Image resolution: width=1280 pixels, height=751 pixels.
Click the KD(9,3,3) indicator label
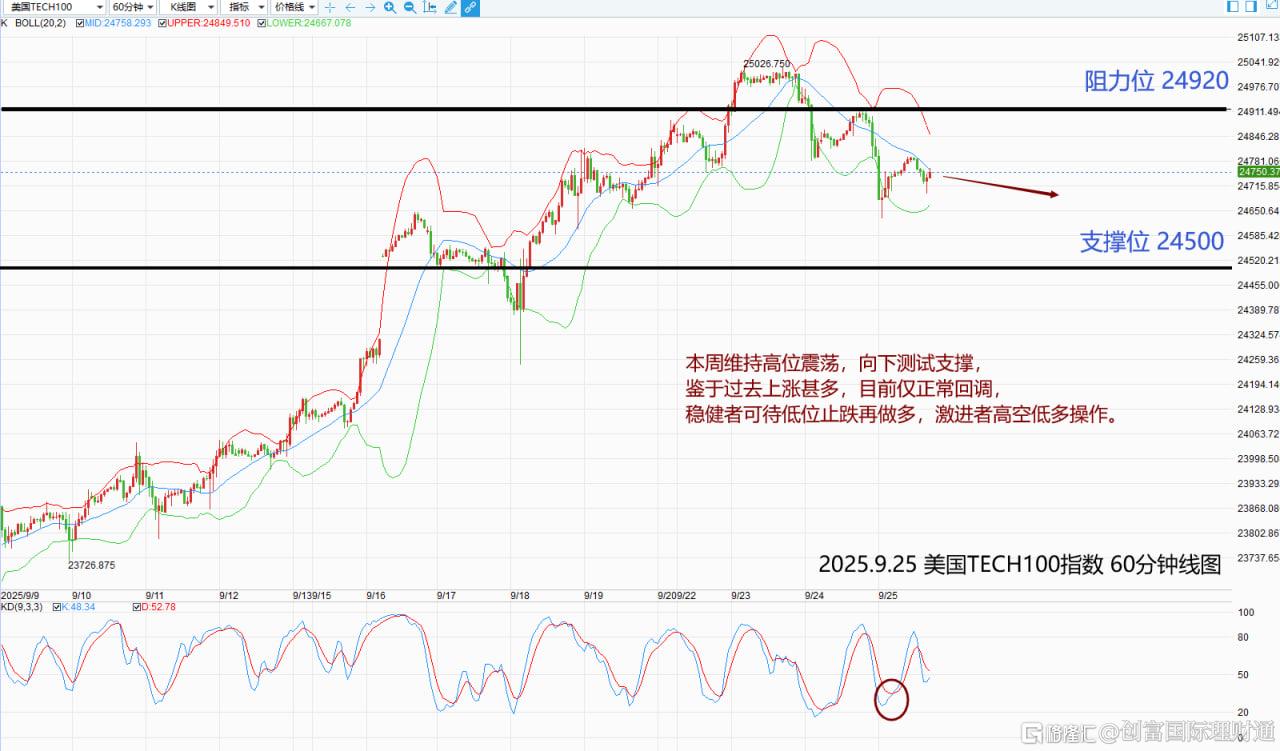(x=22, y=606)
